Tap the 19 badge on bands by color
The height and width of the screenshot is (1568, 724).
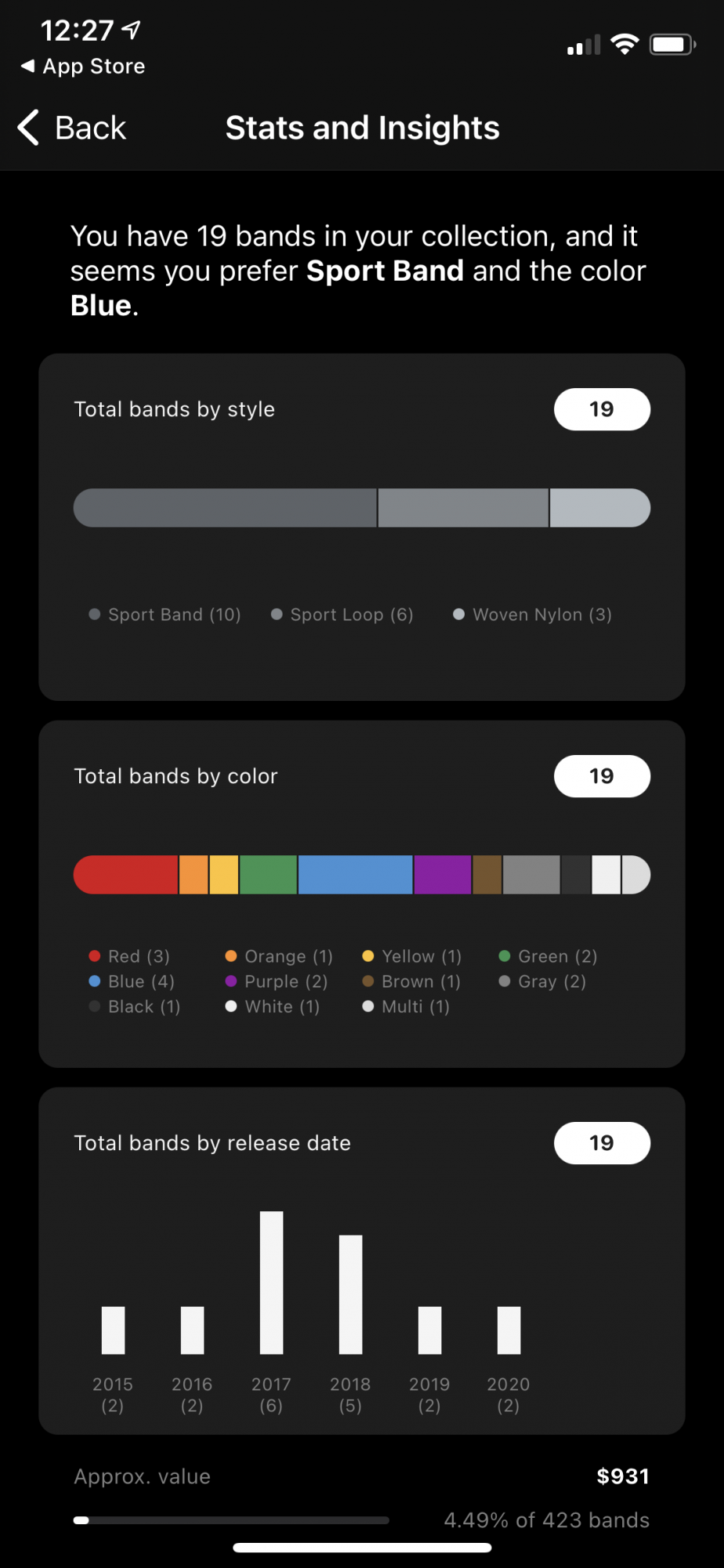pyautogui.click(x=602, y=776)
